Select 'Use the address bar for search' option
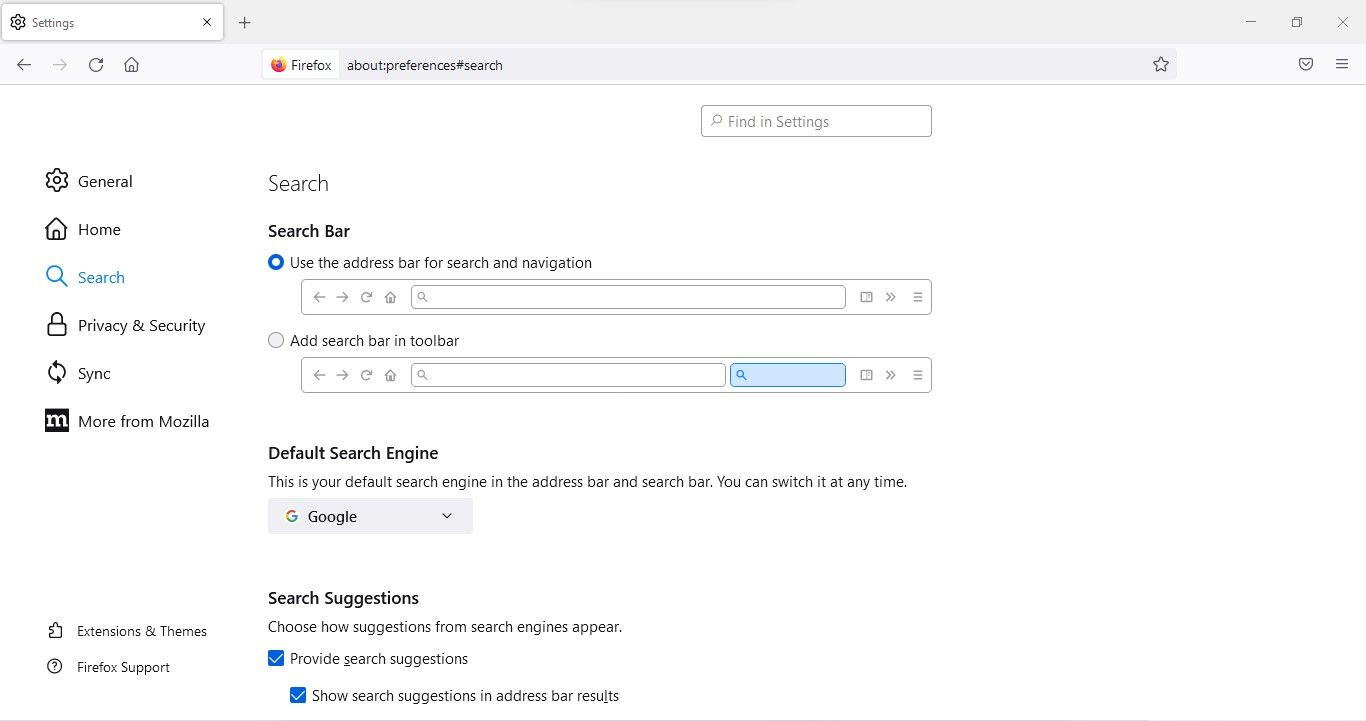Screen dimensions: 1366x721 pos(276,263)
